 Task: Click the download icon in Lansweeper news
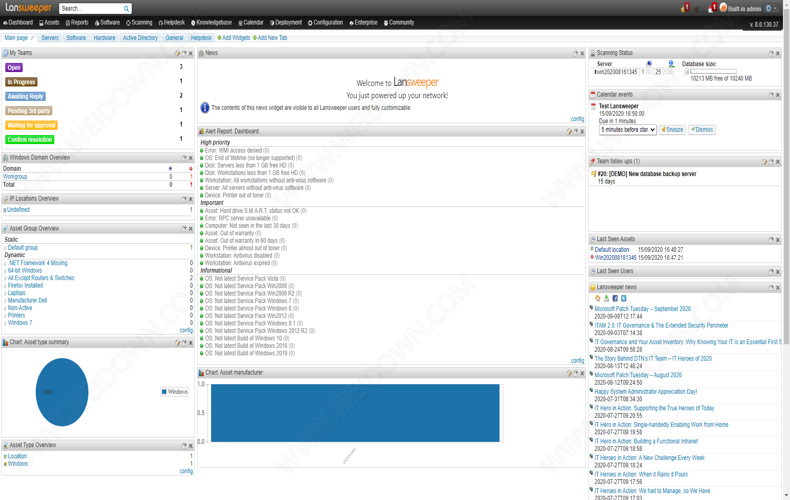pos(606,298)
